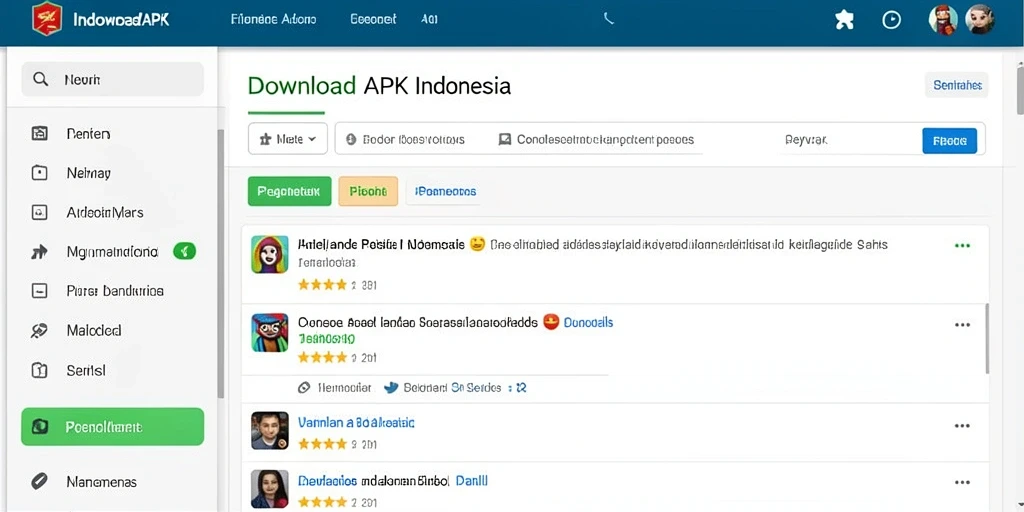
Task: Click the phone icon in header
Action: pos(609,19)
